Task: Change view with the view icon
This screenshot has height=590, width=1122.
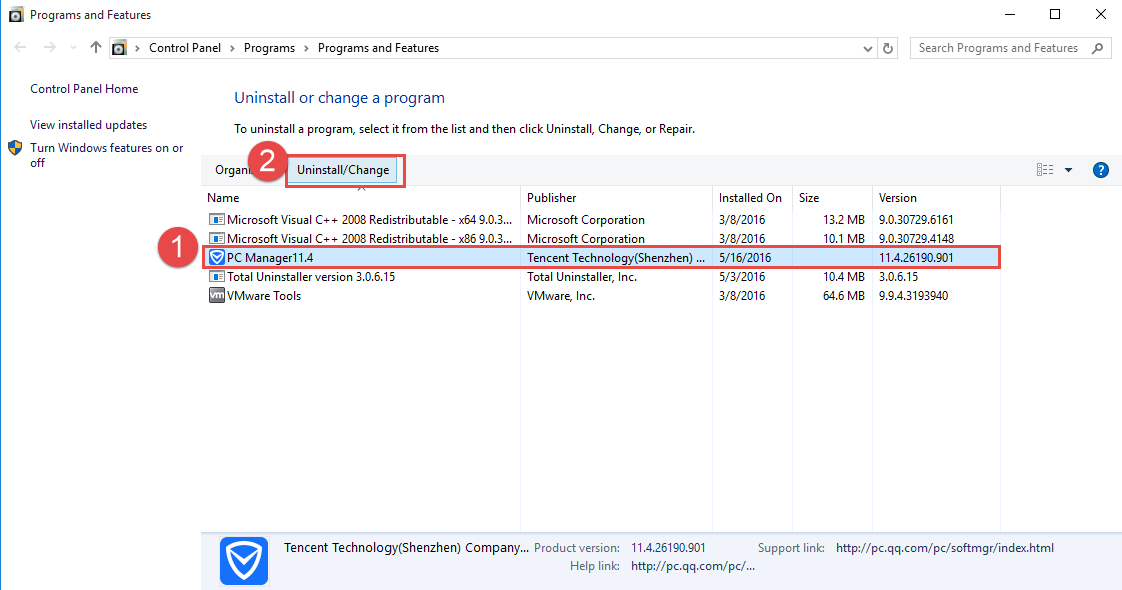Action: coord(1045,169)
